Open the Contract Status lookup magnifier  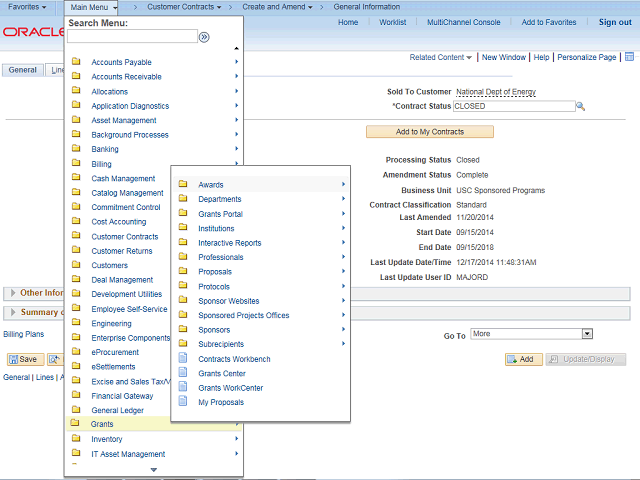click(x=580, y=106)
